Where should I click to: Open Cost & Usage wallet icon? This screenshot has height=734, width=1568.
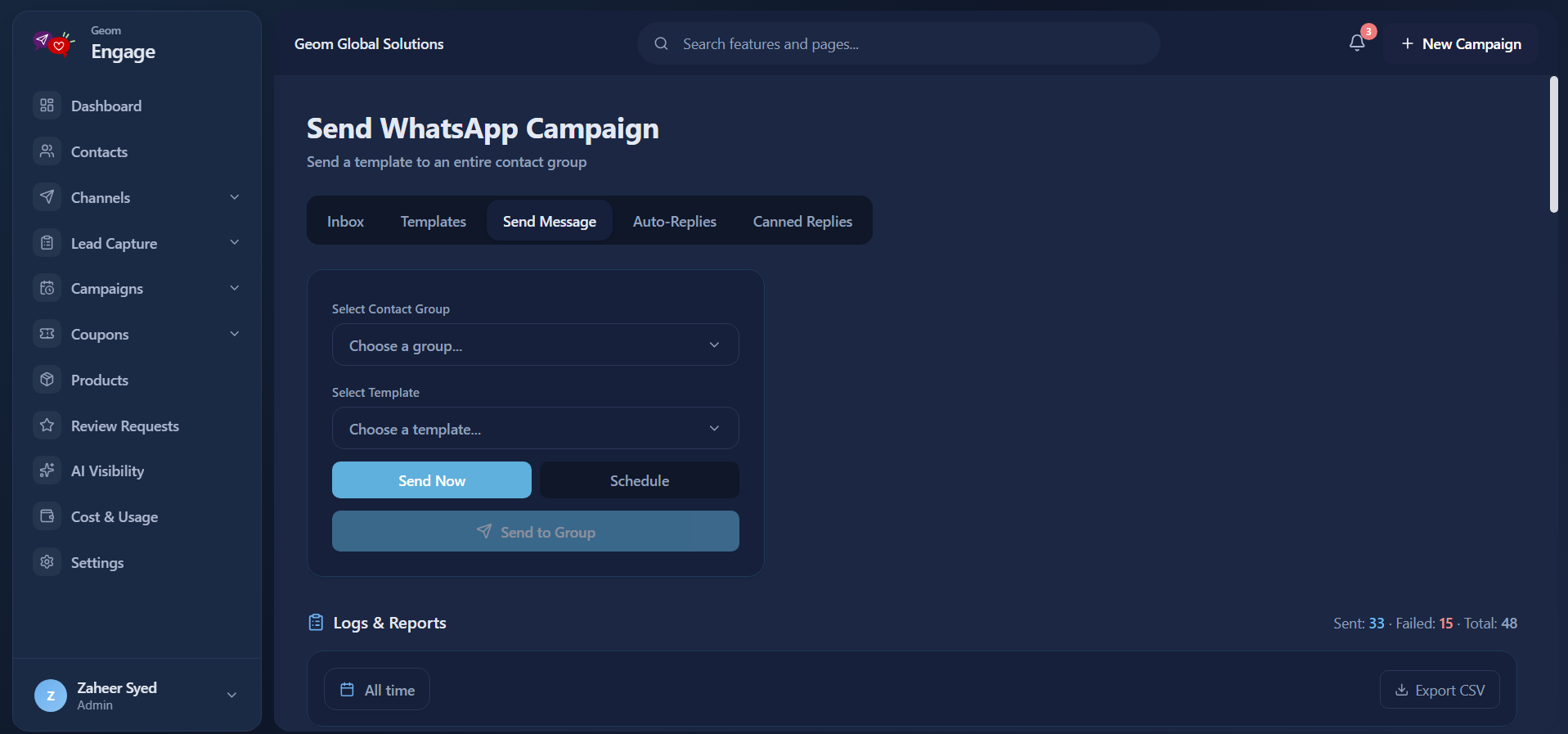tap(47, 516)
